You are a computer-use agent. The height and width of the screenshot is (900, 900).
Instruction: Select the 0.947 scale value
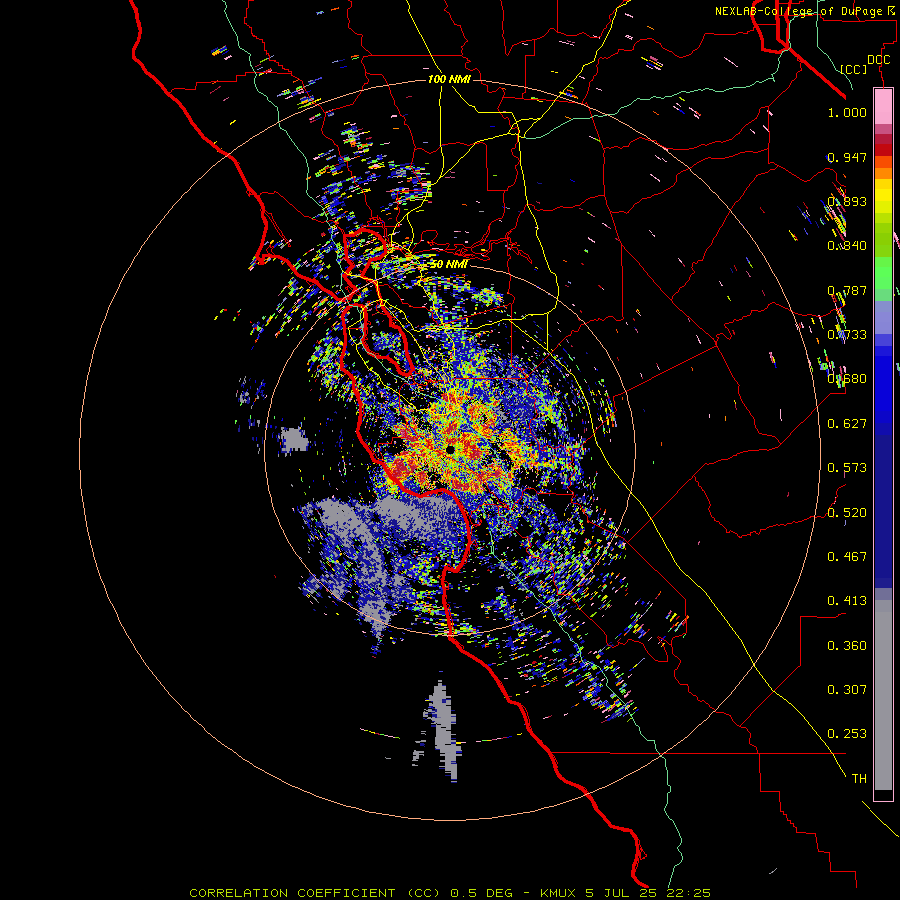pos(847,157)
